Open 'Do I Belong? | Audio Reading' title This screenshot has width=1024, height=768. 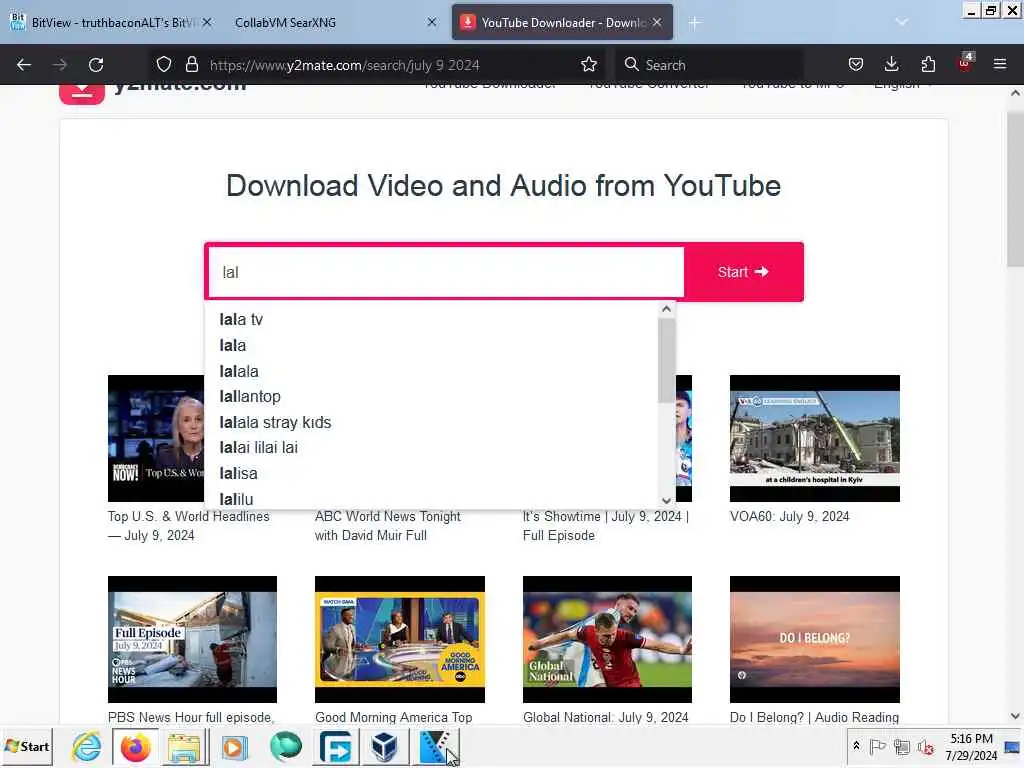coord(814,717)
